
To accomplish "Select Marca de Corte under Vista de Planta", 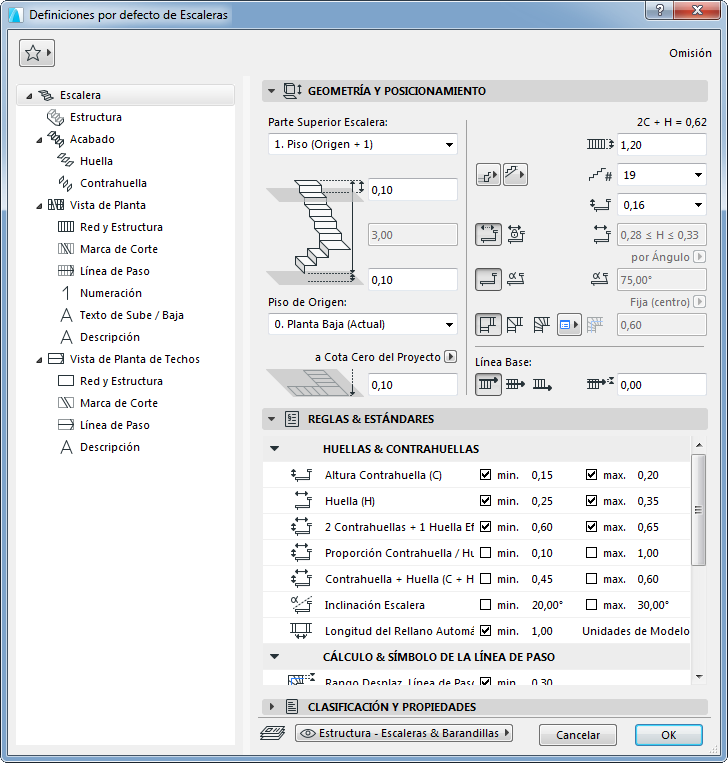I will [119, 249].
